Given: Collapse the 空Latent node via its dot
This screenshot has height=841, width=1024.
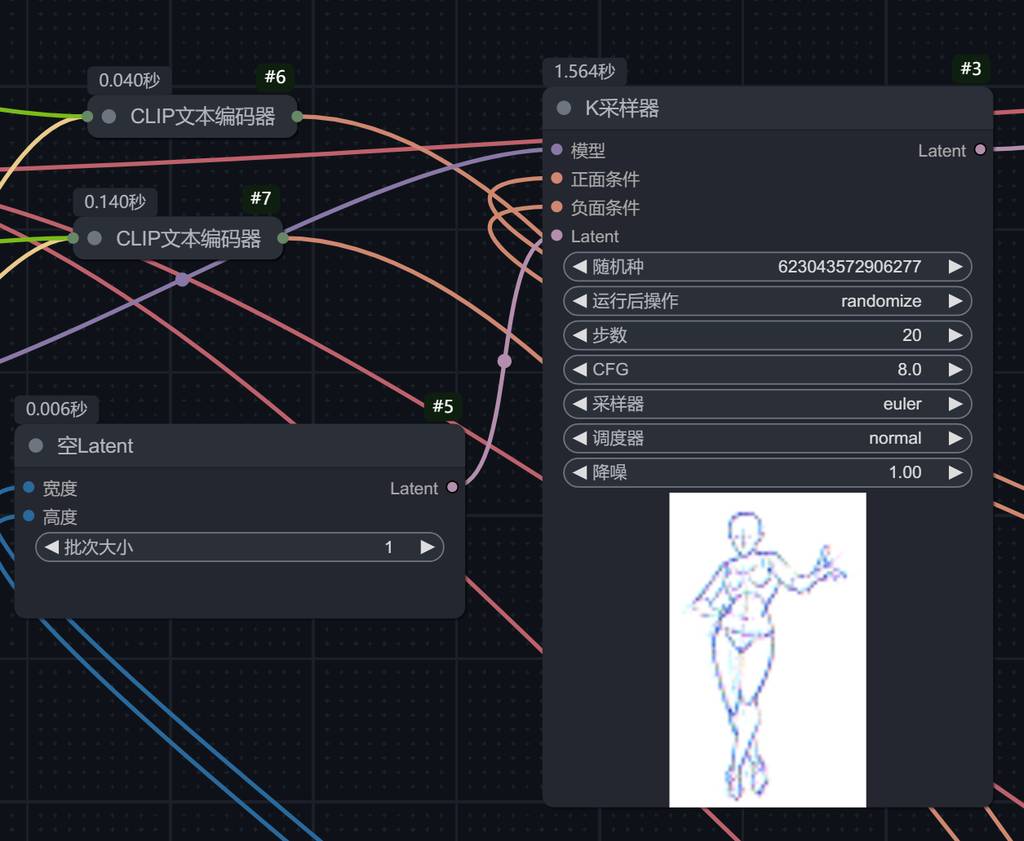Looking at the screenshot, I should point(36,446).
